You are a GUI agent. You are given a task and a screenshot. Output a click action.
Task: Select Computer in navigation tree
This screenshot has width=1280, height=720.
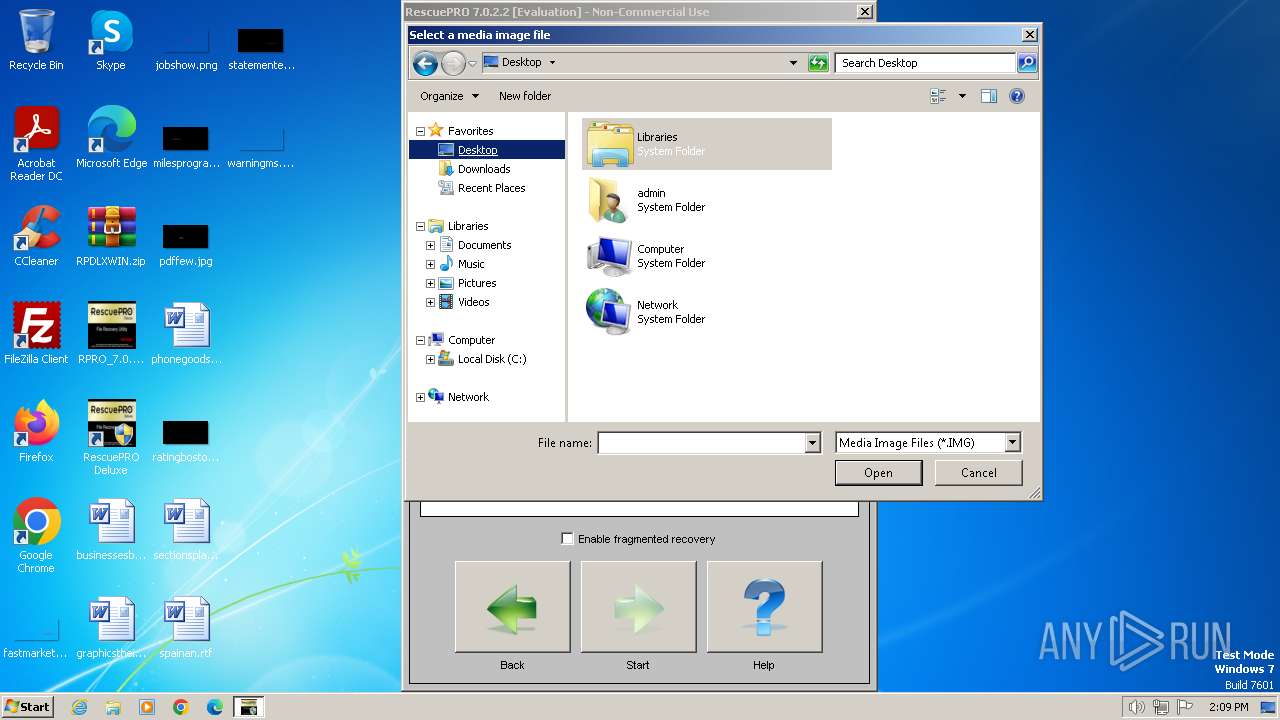[471, 340]
